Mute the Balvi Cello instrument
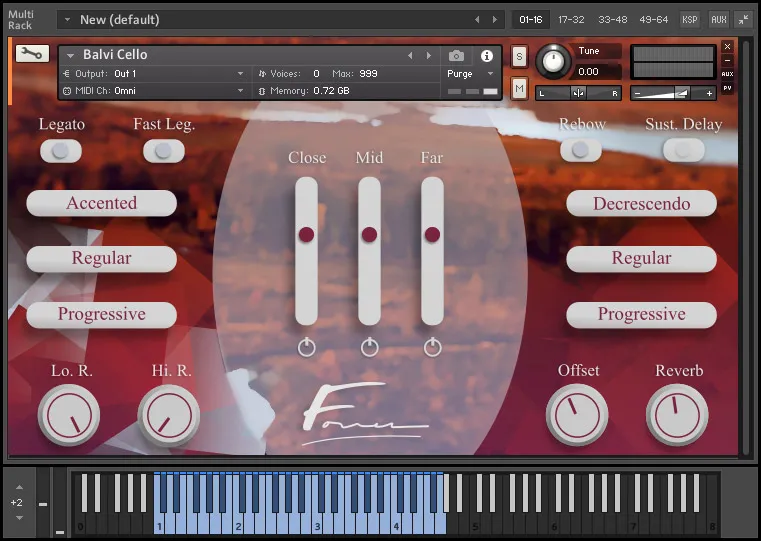The height and width of the screenshot is (541, 761). [519, 89]
